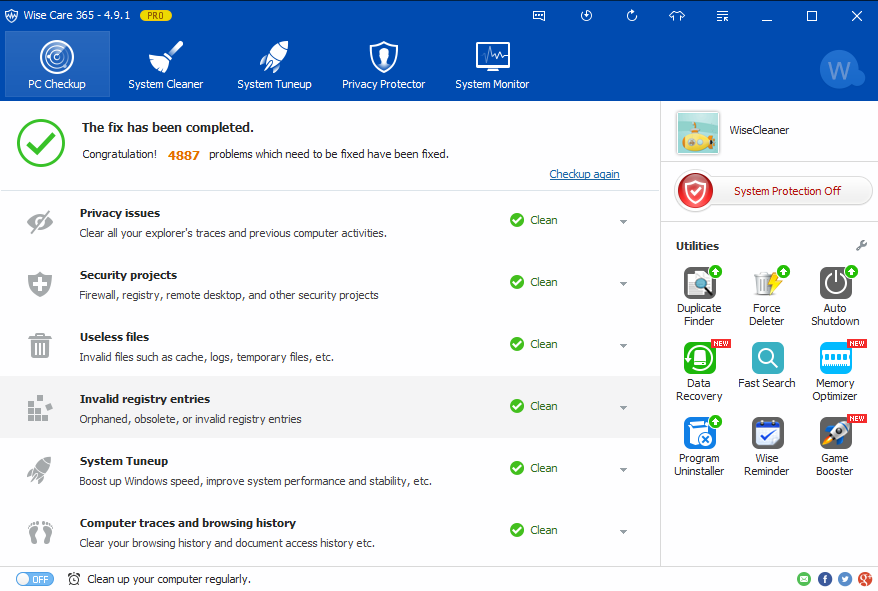The width and height of the screenshot is (878, 591).
Task: Open the Duplicate Finder utility
Action: [x=699, y=284]
